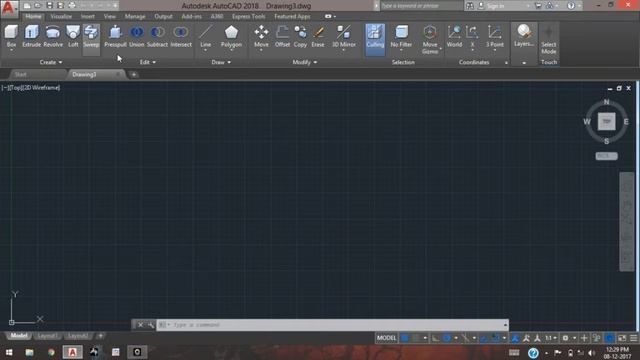
Task: Open the Insert ribbon tab
Action: click(88, 16)
